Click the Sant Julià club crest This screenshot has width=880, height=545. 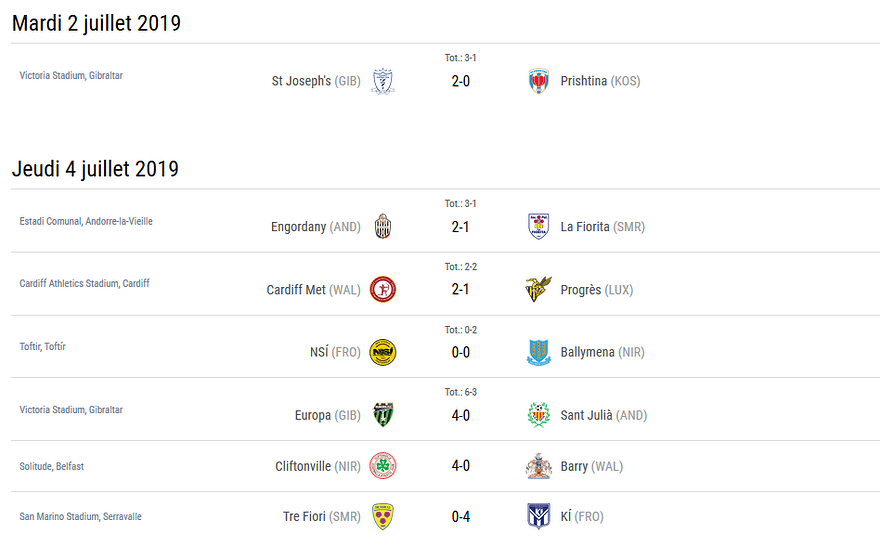pyautogui.click(x=539, y=415)
